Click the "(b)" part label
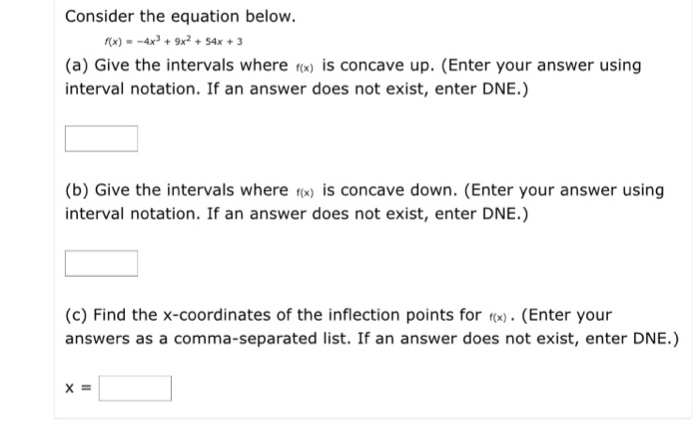The image size is (700, 445). click(x=77, y=191)
